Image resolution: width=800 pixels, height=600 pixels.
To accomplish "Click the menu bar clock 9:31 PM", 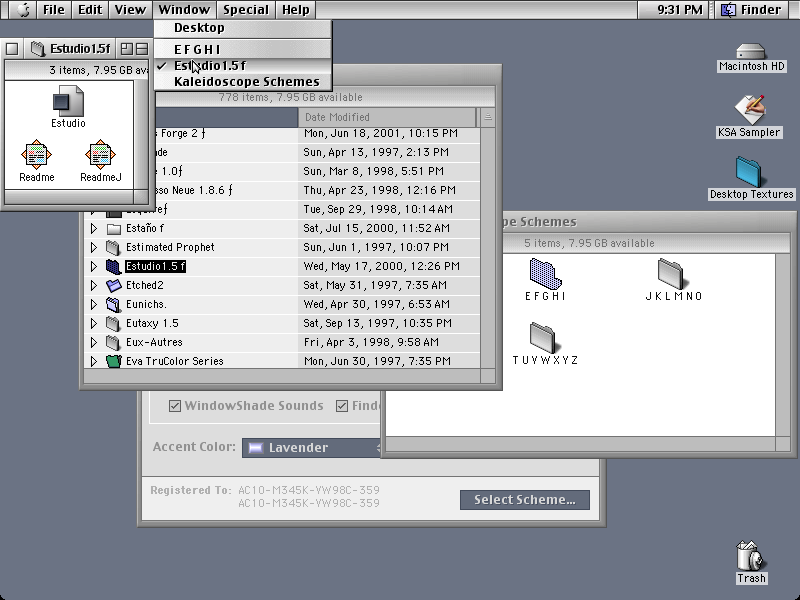I will tap(679, 10).
